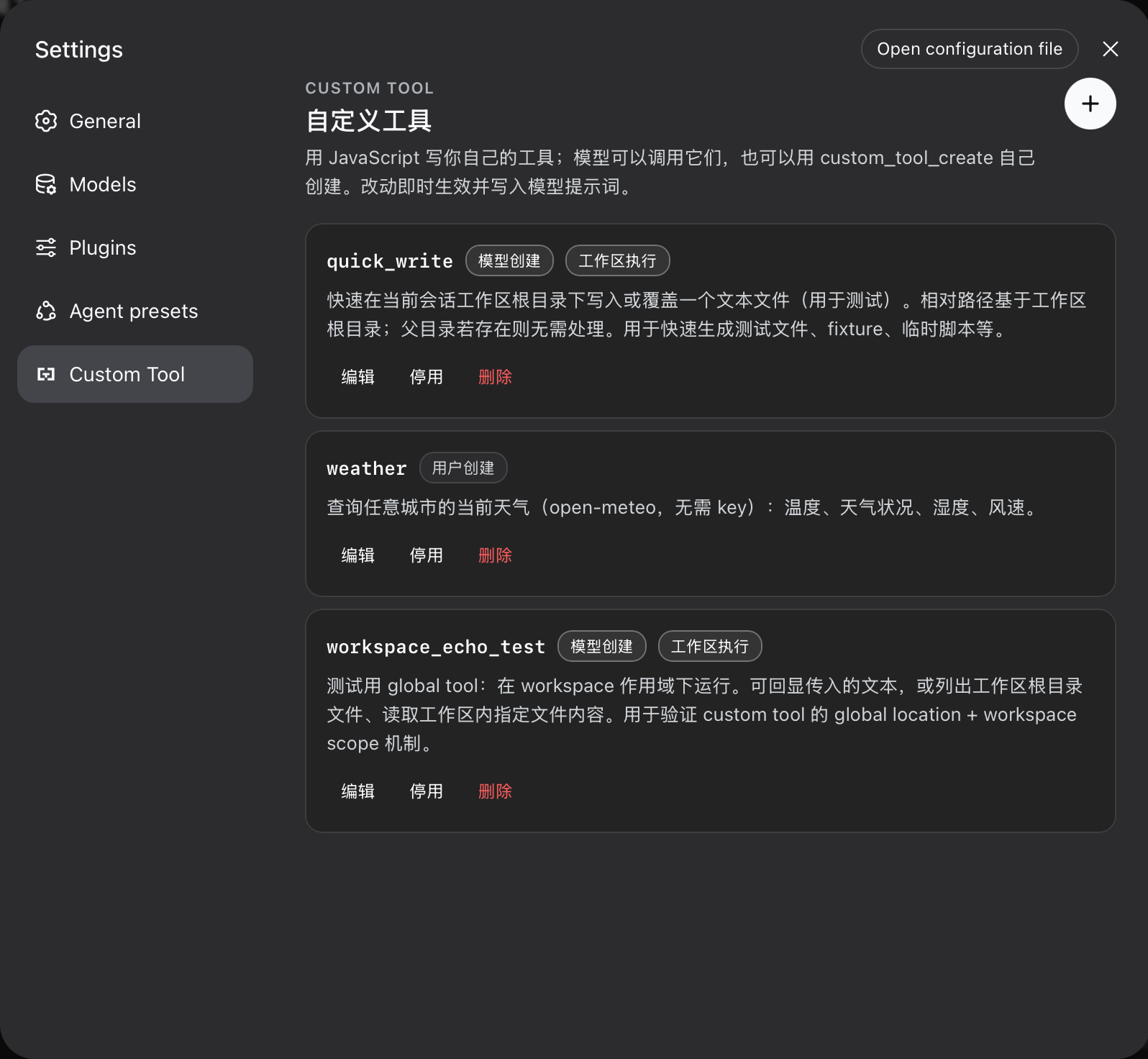Screen dimensions: 1148x1059
Task: Add a new custom tool with plus button
Action: (x=1090, y=104)
